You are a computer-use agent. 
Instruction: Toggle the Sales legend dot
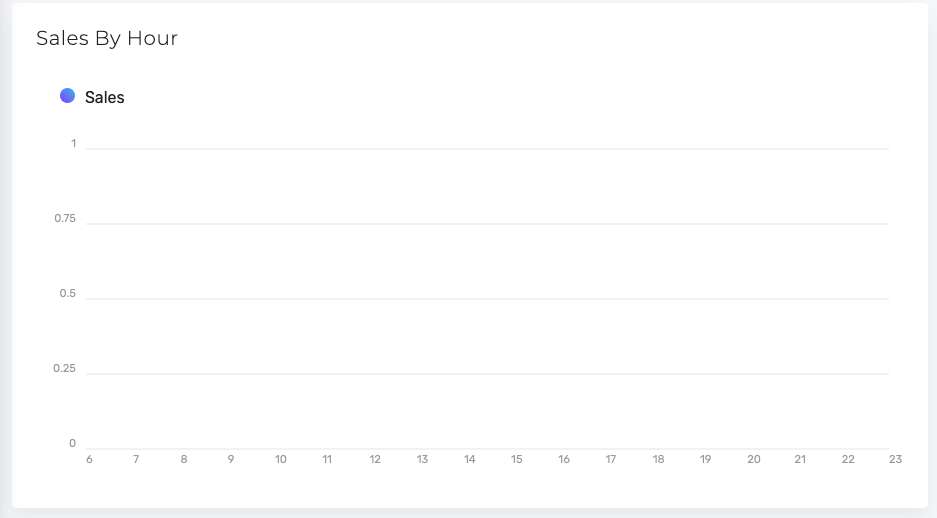point(68,96)
